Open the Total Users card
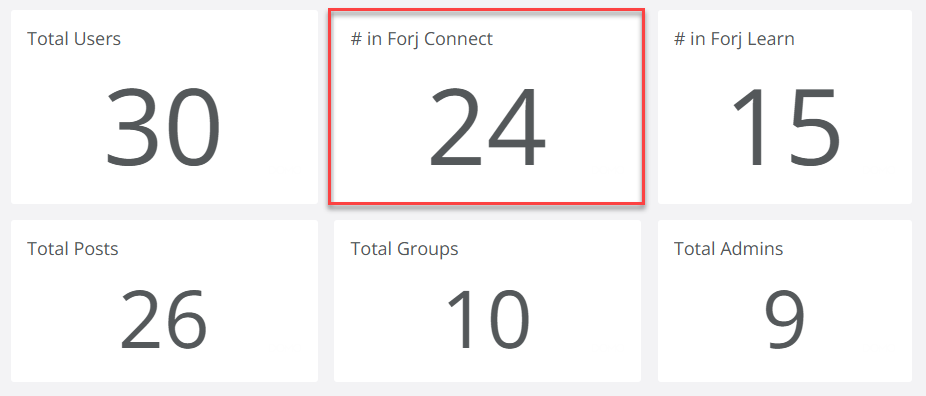The height and width of the screenshot is (396, 926). click(164, 107)
